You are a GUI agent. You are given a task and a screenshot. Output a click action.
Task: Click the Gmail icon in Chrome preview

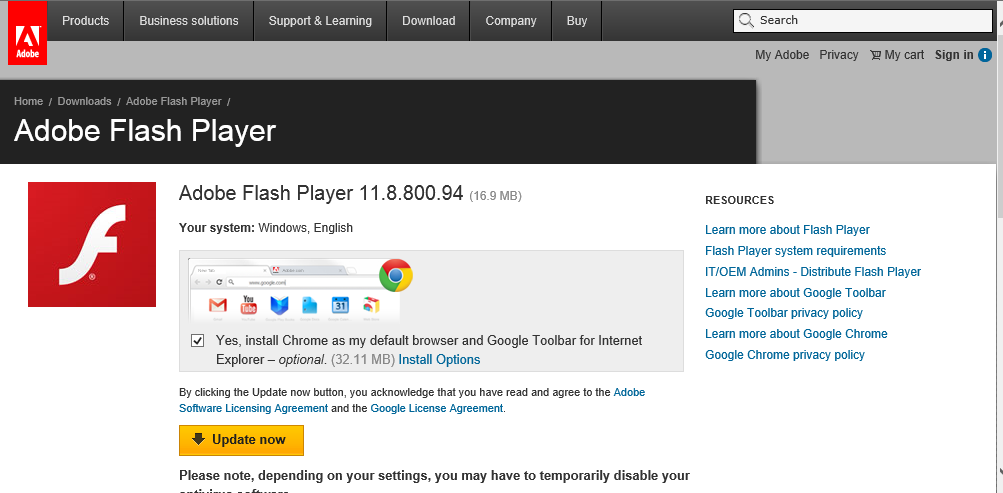pyautogui.click(x=217, y=305)
